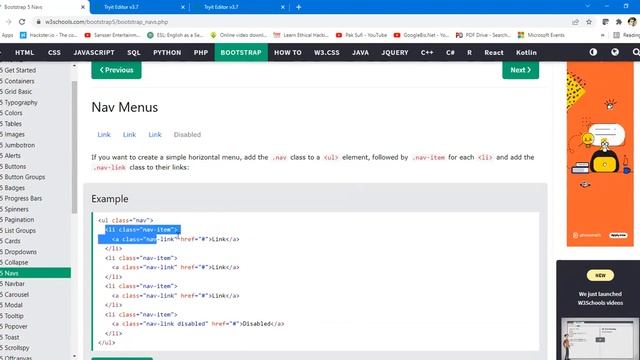Screen dimensions: 640x360
Task: Click the first Link in nav demo
Action: (x=104, y=134)
